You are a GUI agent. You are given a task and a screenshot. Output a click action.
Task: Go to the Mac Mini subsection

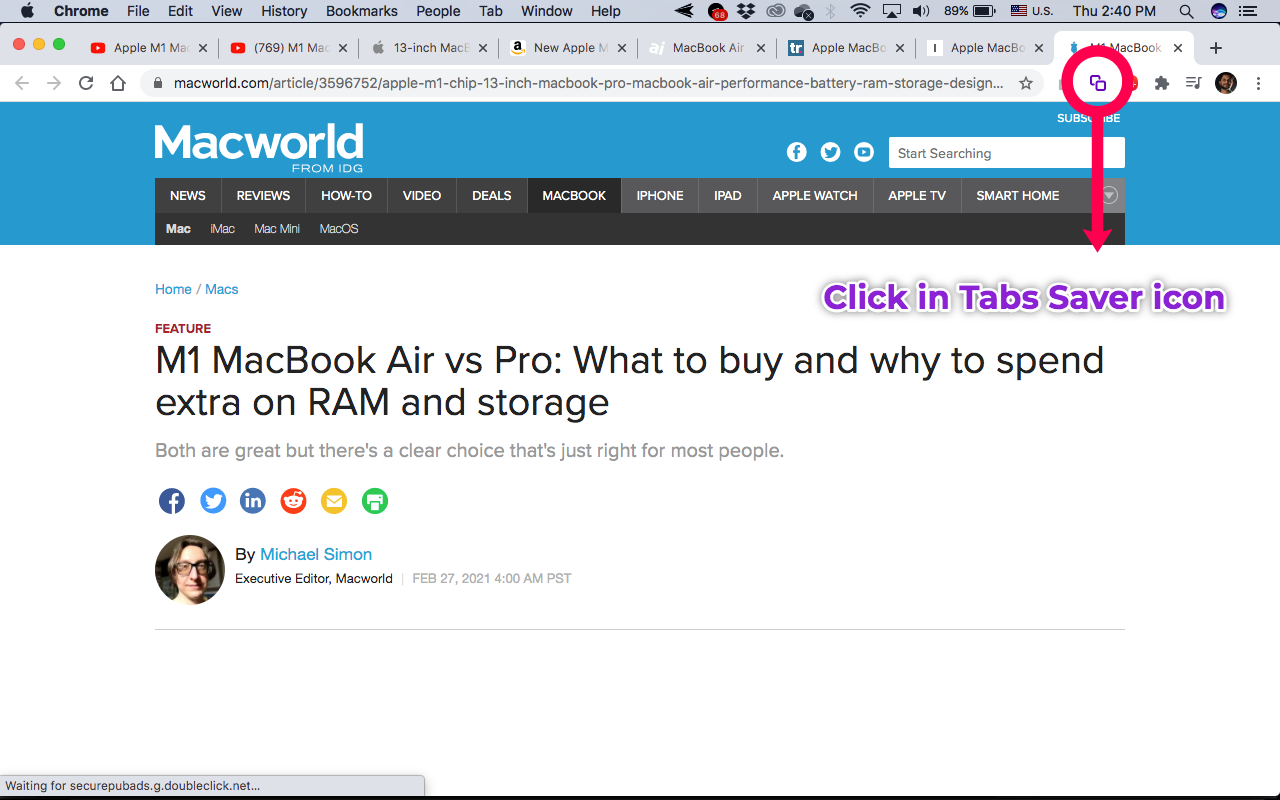[277, 229]
